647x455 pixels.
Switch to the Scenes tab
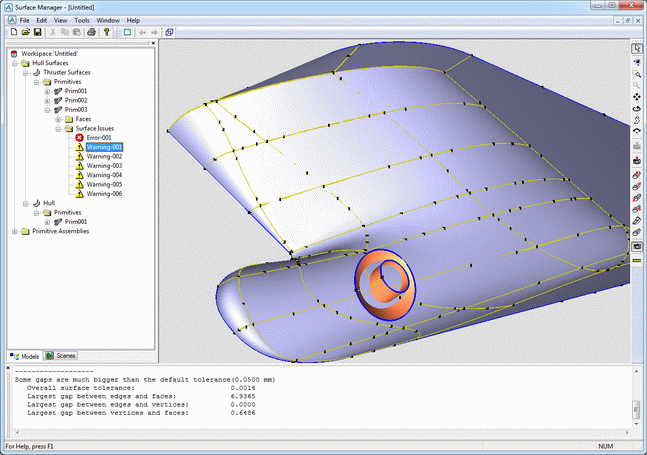point(60,355)
